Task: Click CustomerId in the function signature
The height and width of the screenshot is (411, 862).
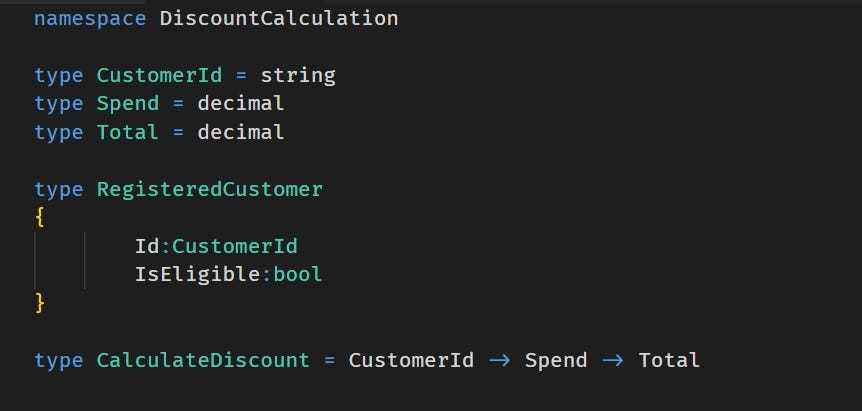Action: [x=411, y=360]
